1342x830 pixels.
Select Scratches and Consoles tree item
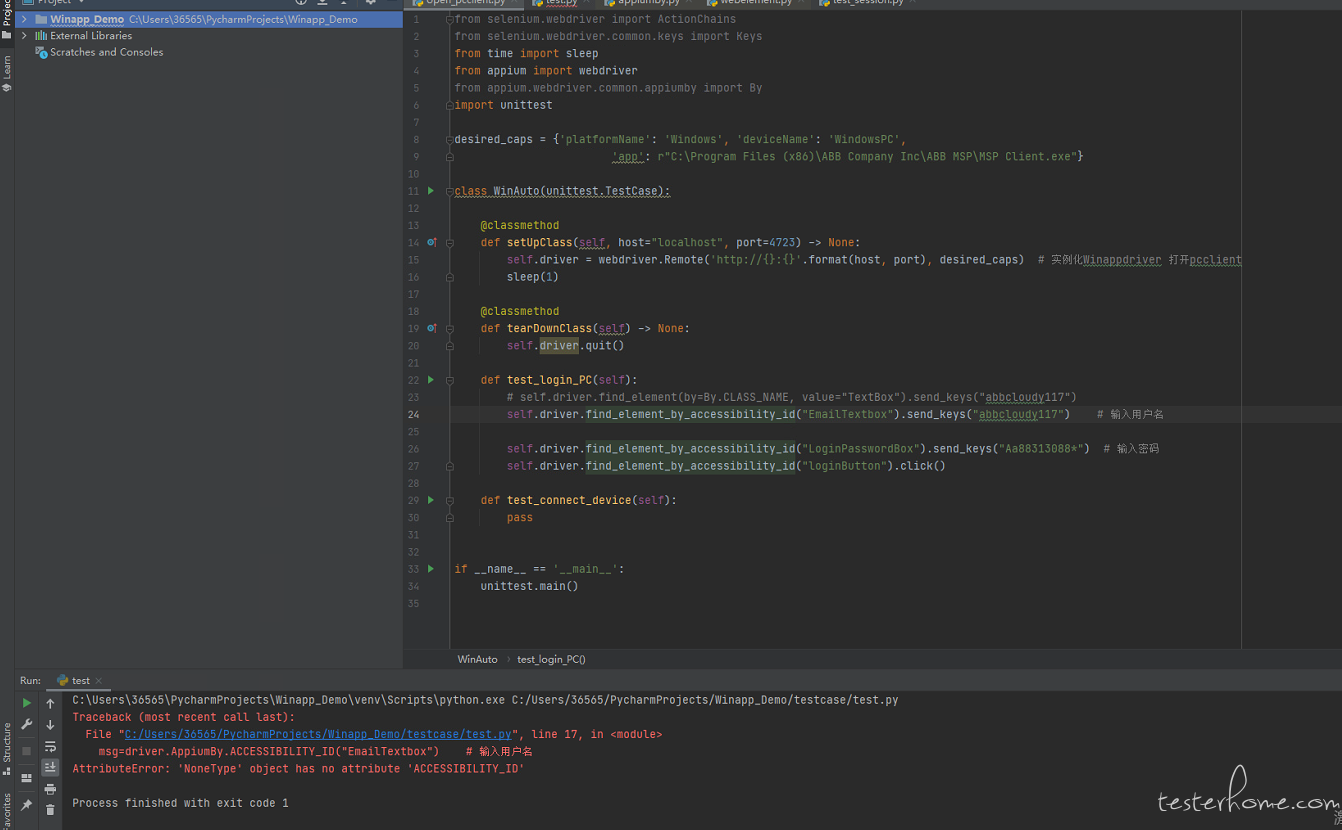(x=106, y=52)
